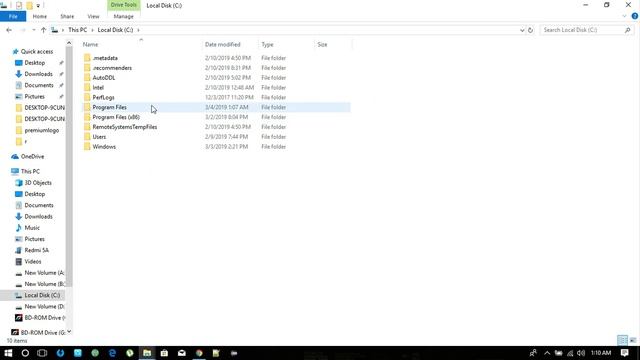The width and height of the screenshot is (640, 360).
Task: Click the File Explorer taskbar icon
Action: (147, 353)
